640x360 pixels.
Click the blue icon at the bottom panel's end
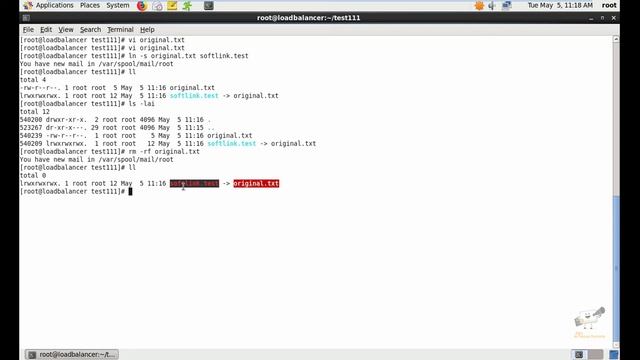point(614,354)
